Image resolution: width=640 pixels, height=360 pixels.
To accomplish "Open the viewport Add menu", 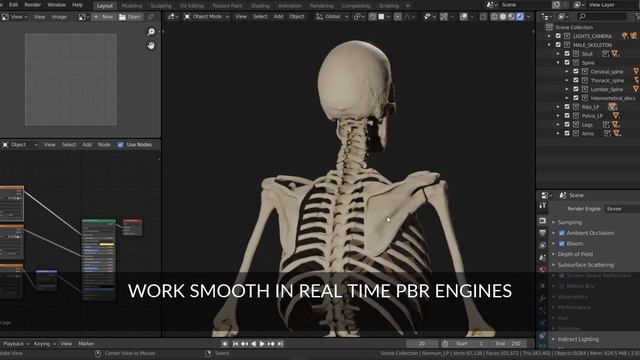I will 278,17.
